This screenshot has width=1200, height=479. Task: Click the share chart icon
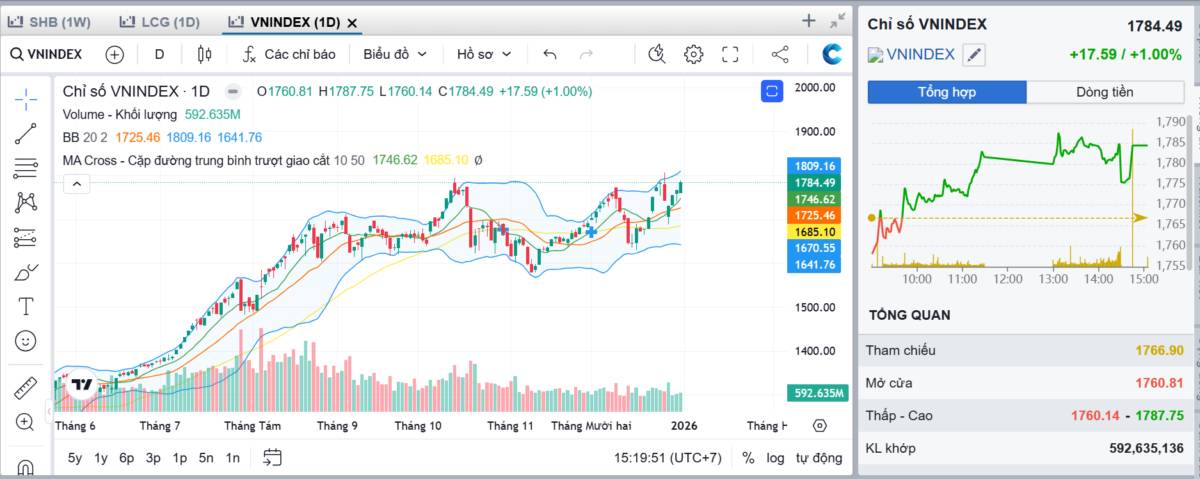click(x=781, y=54)
